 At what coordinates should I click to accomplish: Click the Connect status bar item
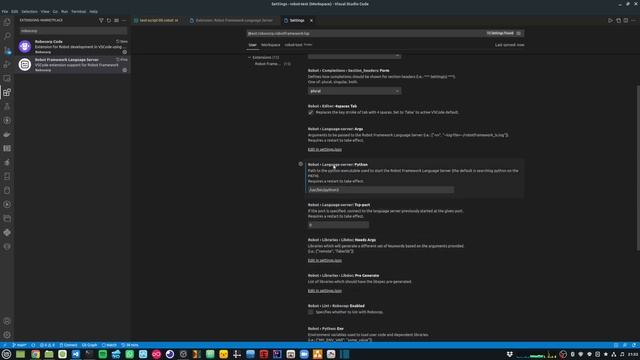click(x=69, y=345)
